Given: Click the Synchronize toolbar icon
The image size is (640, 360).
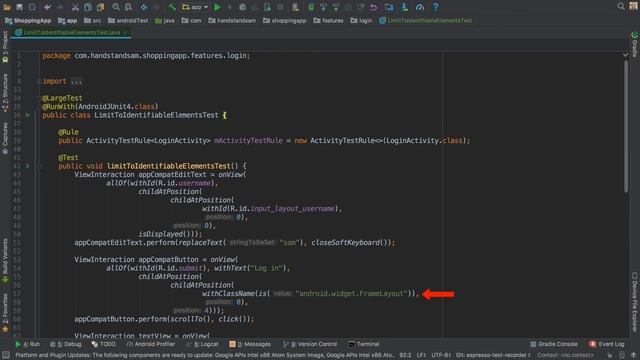Looking at the screenshot, I should (32, 7).
